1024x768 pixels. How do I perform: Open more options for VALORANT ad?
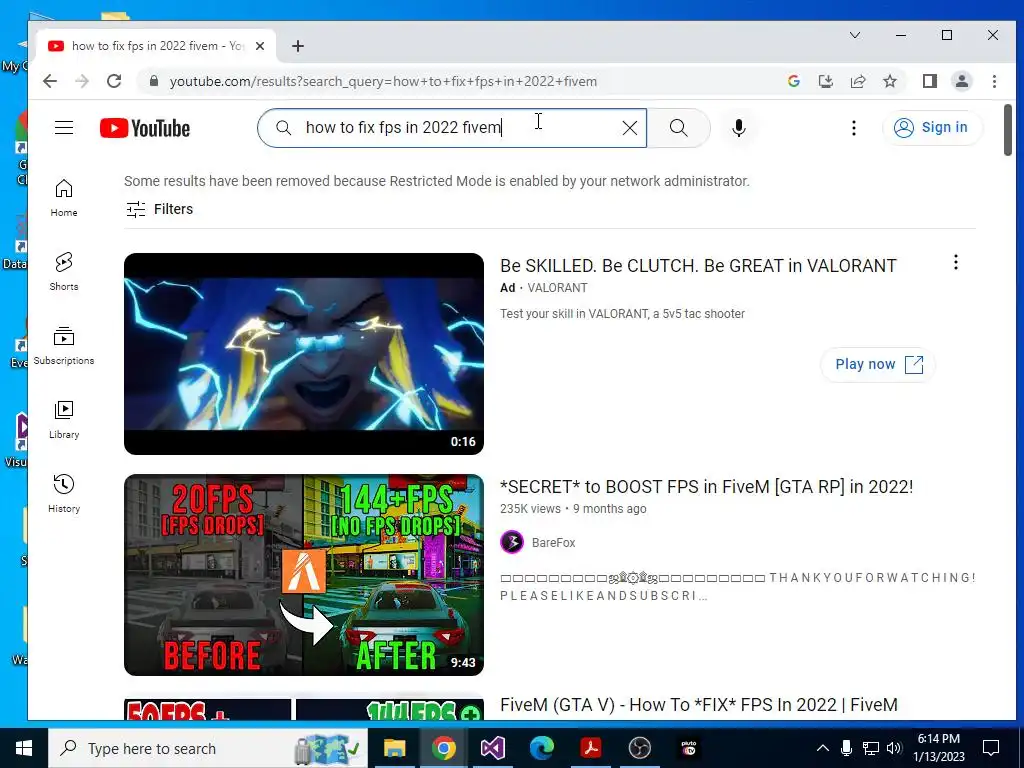click(x=955, y=263)
